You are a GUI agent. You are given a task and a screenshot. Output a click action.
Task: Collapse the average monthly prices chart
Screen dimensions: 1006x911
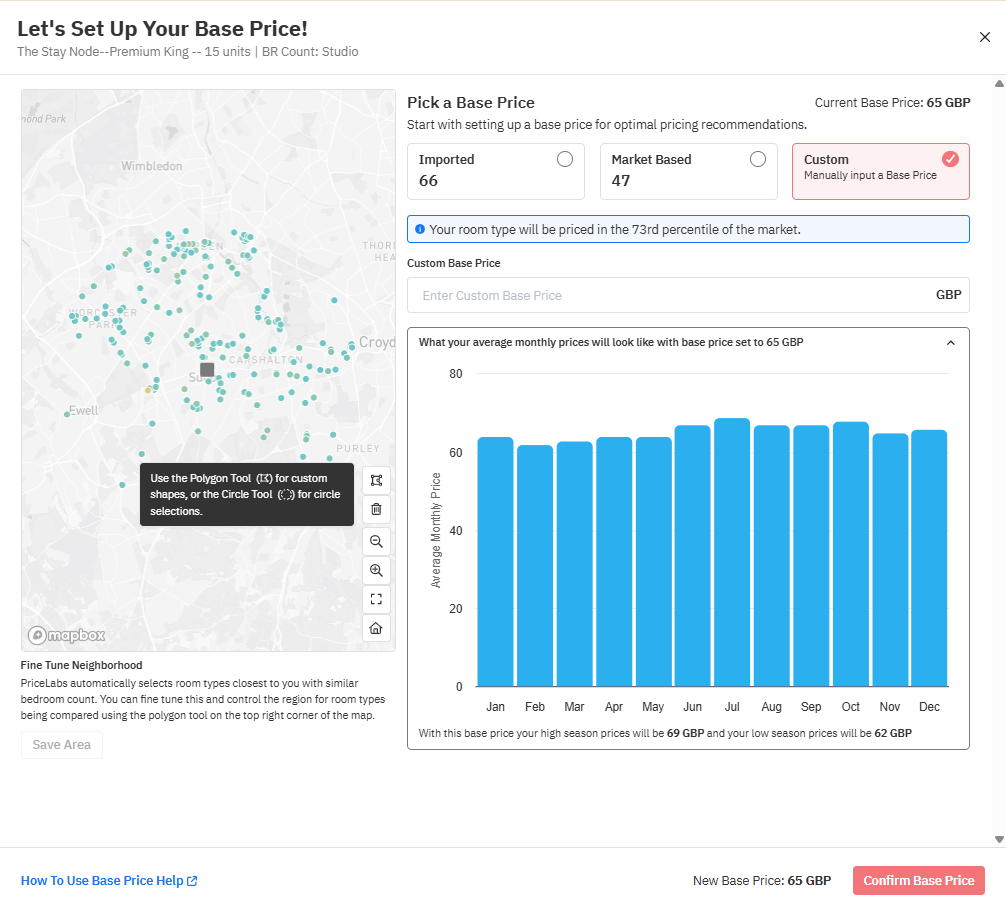[950, 343]
